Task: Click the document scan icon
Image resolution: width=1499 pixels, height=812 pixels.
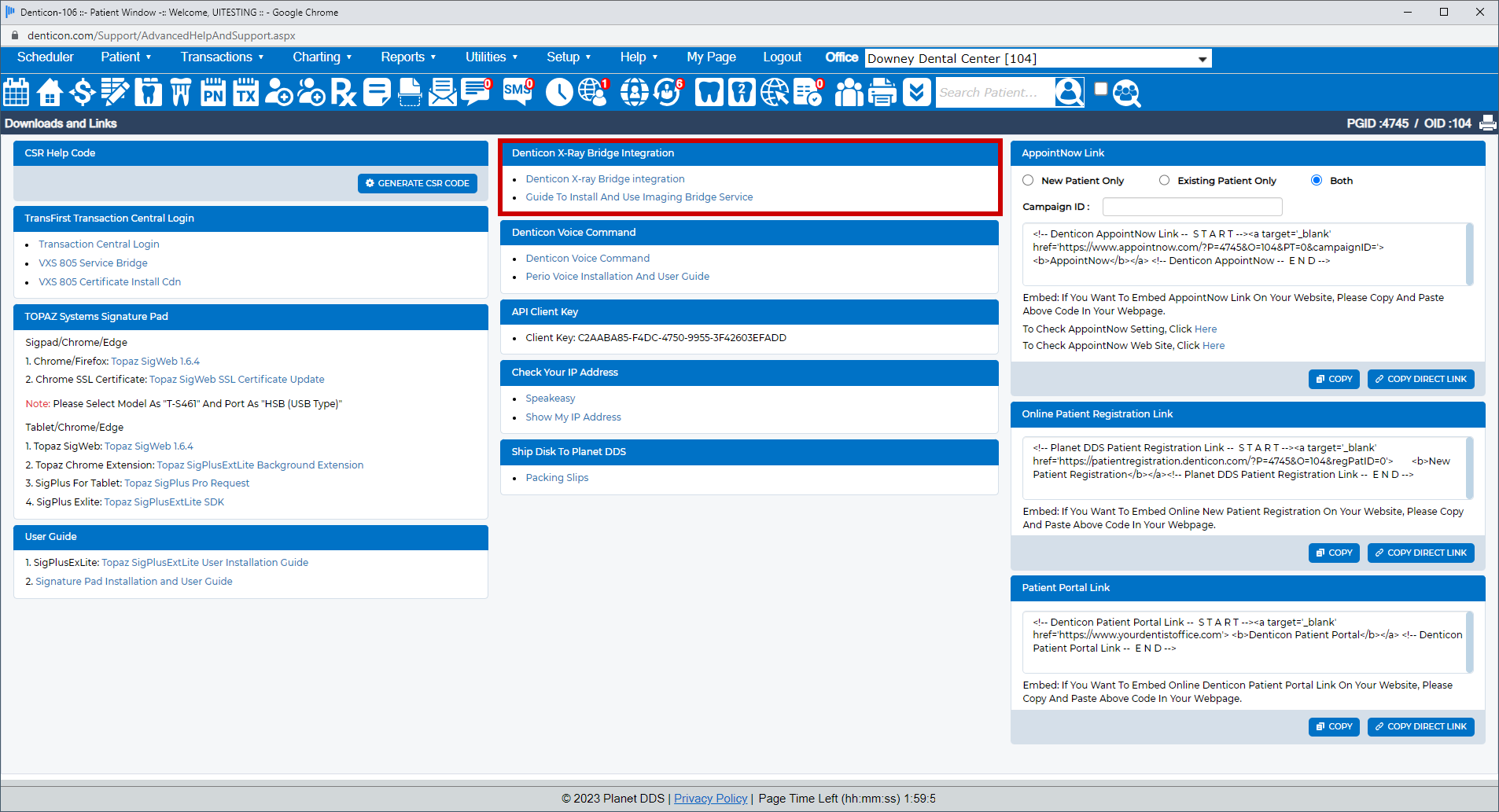Action: pos(410,92)
